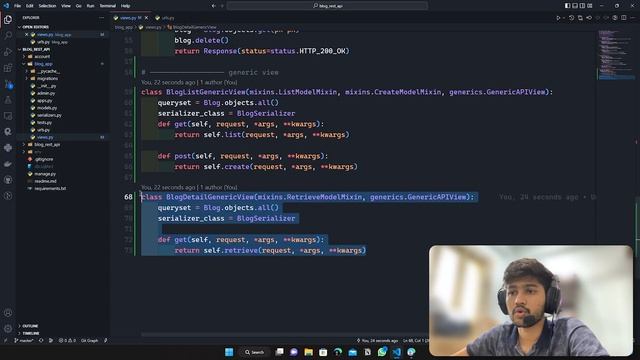Open file history timeline icon in editor toolbar

pos(571,18)
